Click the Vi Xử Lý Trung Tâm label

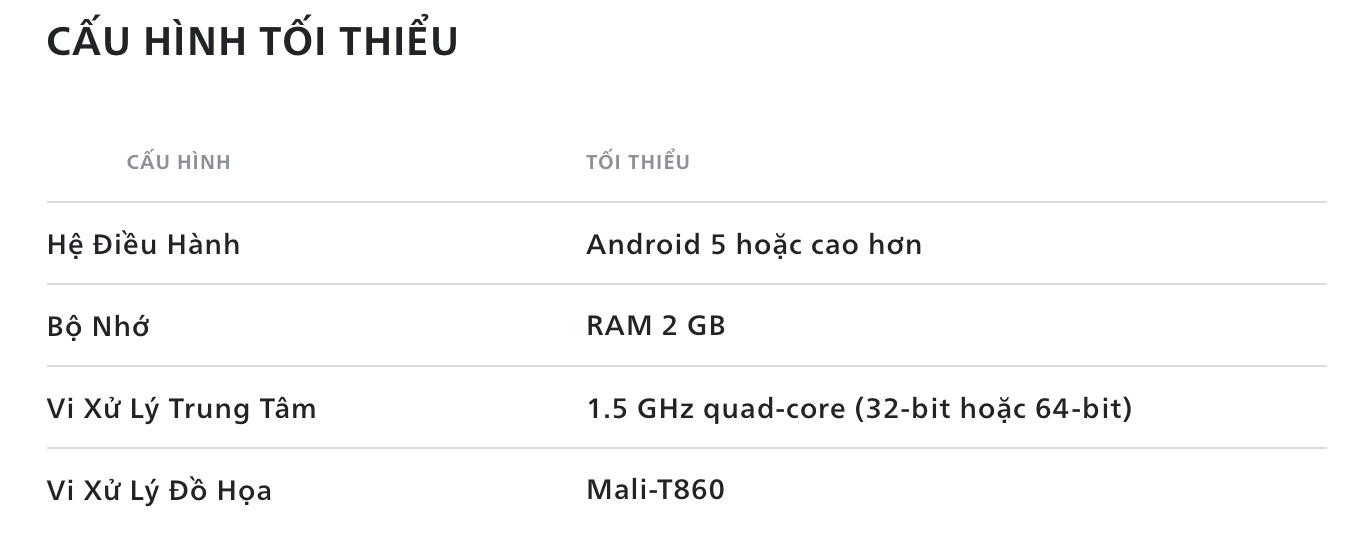coord(182,408)
